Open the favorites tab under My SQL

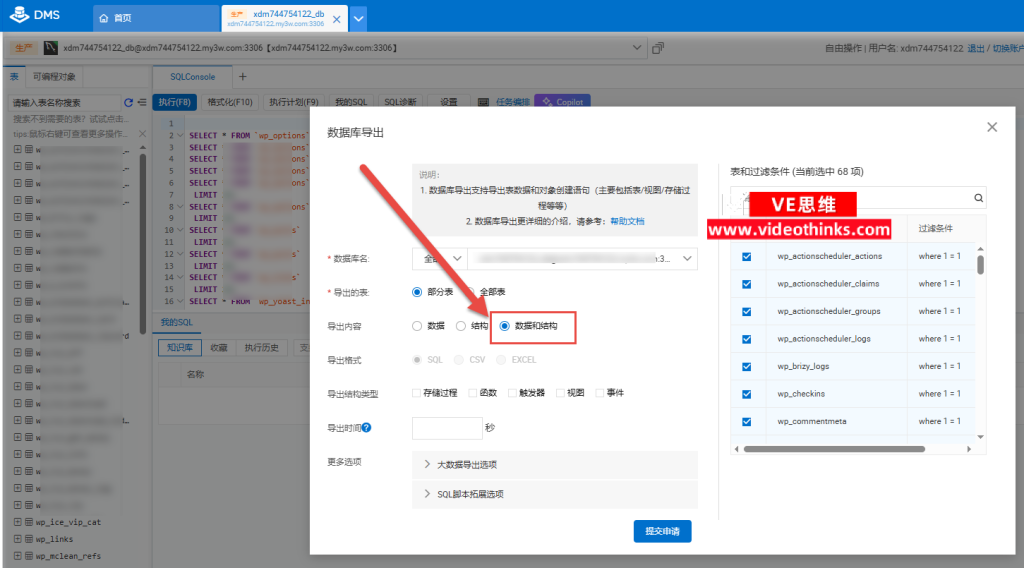[x=219, y=348]
